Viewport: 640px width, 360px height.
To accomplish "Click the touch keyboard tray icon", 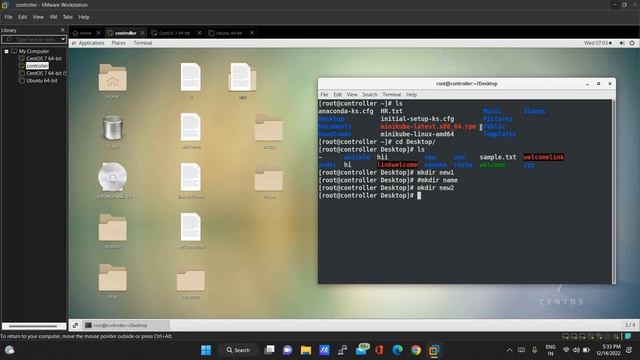I will [521, 350].
